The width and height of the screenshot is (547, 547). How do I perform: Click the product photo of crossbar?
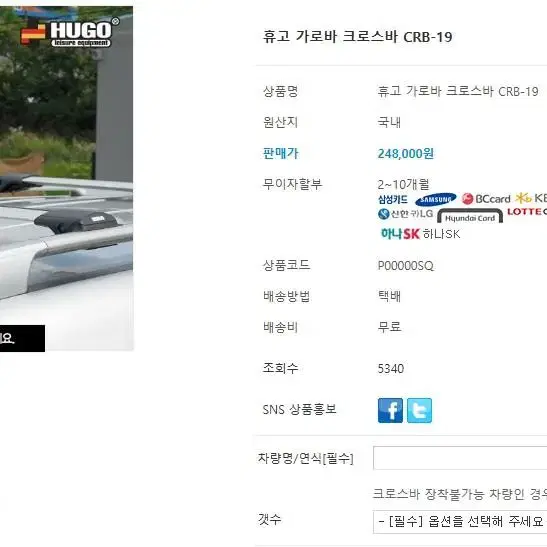(66, 178)
